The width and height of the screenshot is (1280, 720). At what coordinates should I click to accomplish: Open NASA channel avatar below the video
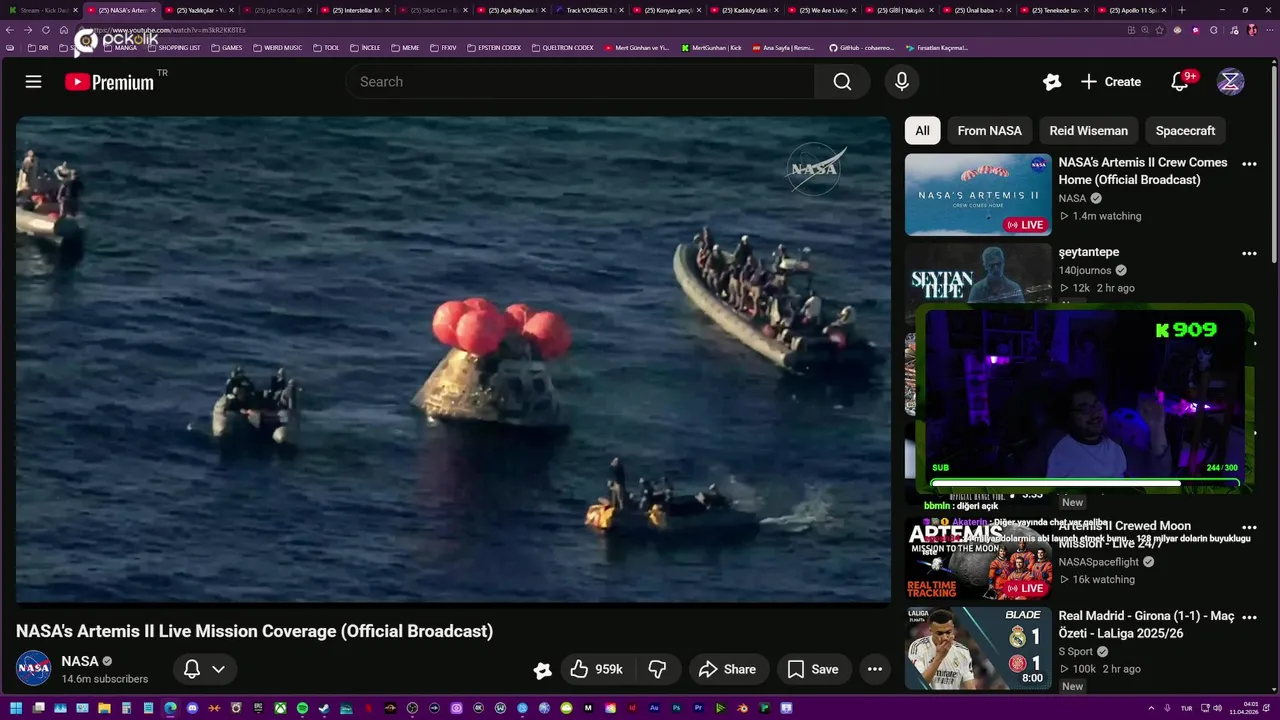(x=33, y=668)
